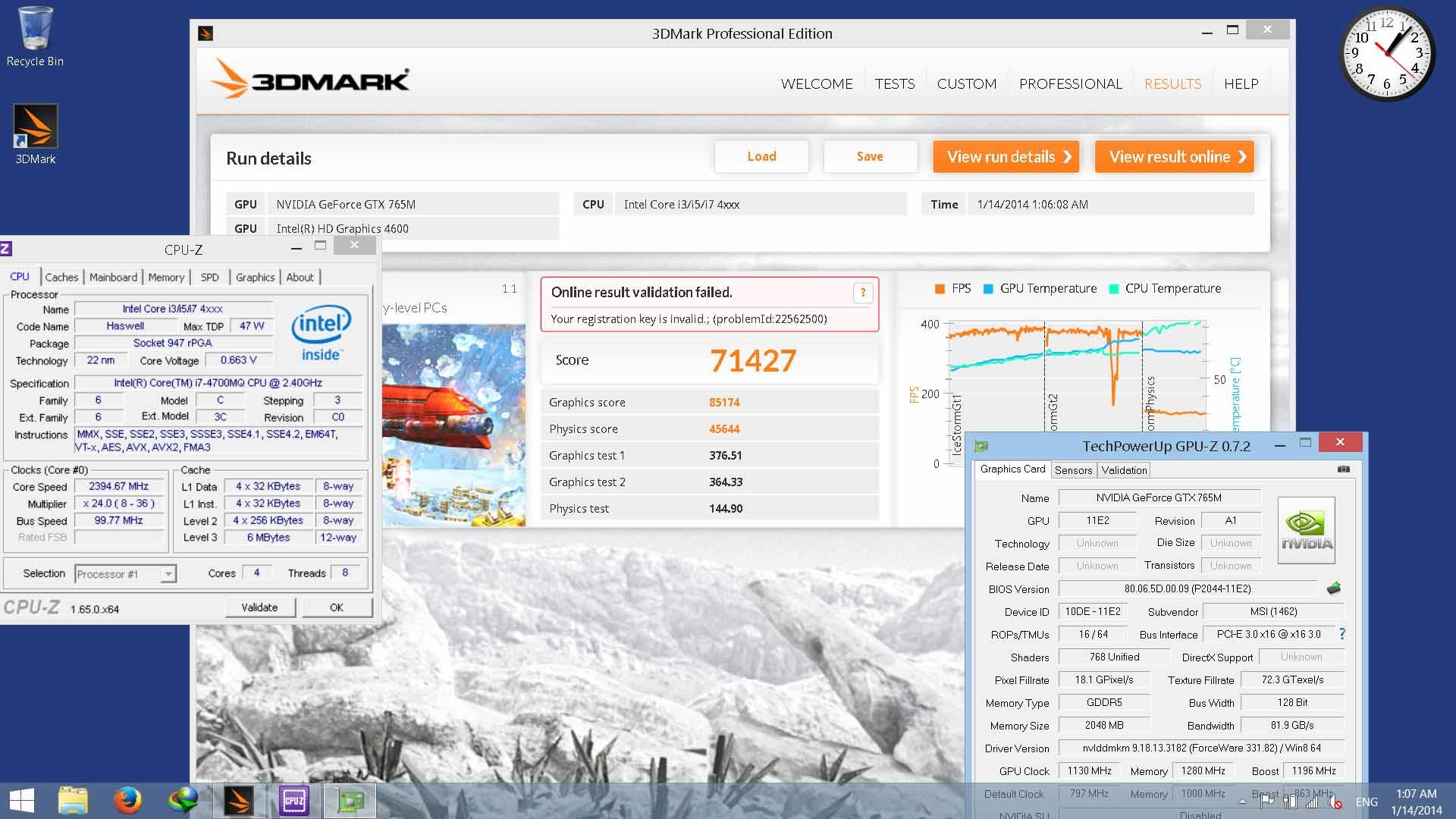Click the Ice Storm benchmark thumbnail
The width and height of the screenshot is (1456, 819).
pos(453,425)
